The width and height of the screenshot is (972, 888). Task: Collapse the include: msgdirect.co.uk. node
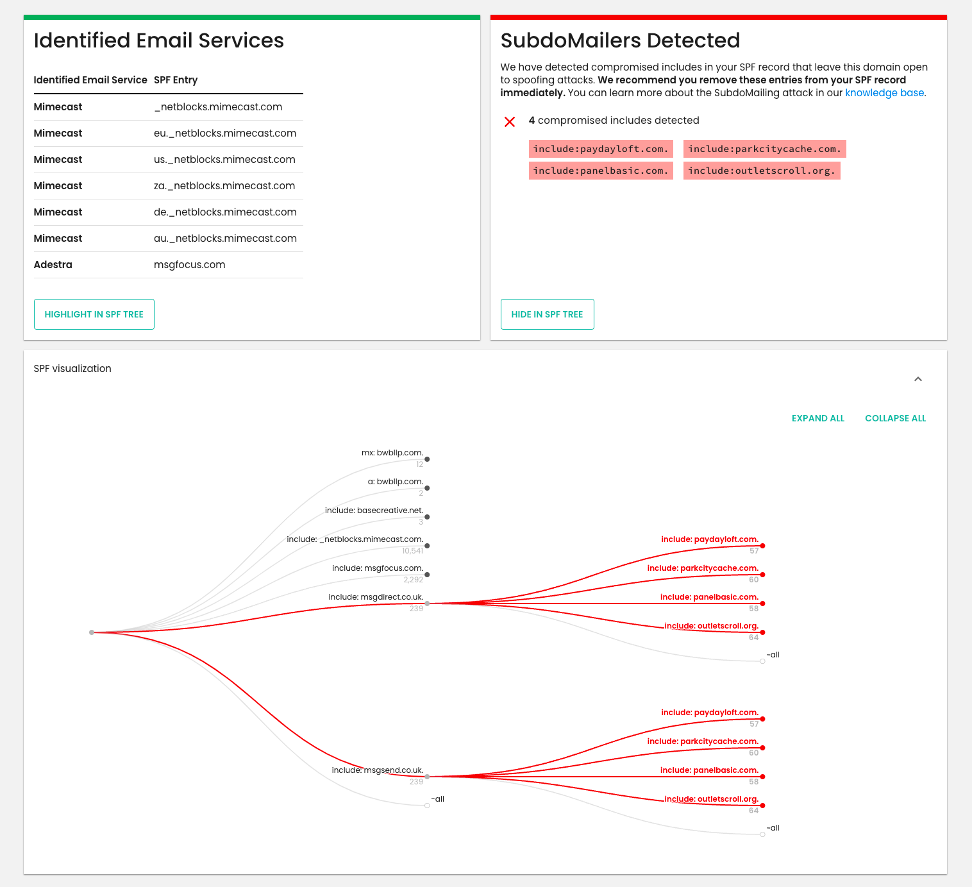(427, 604)
